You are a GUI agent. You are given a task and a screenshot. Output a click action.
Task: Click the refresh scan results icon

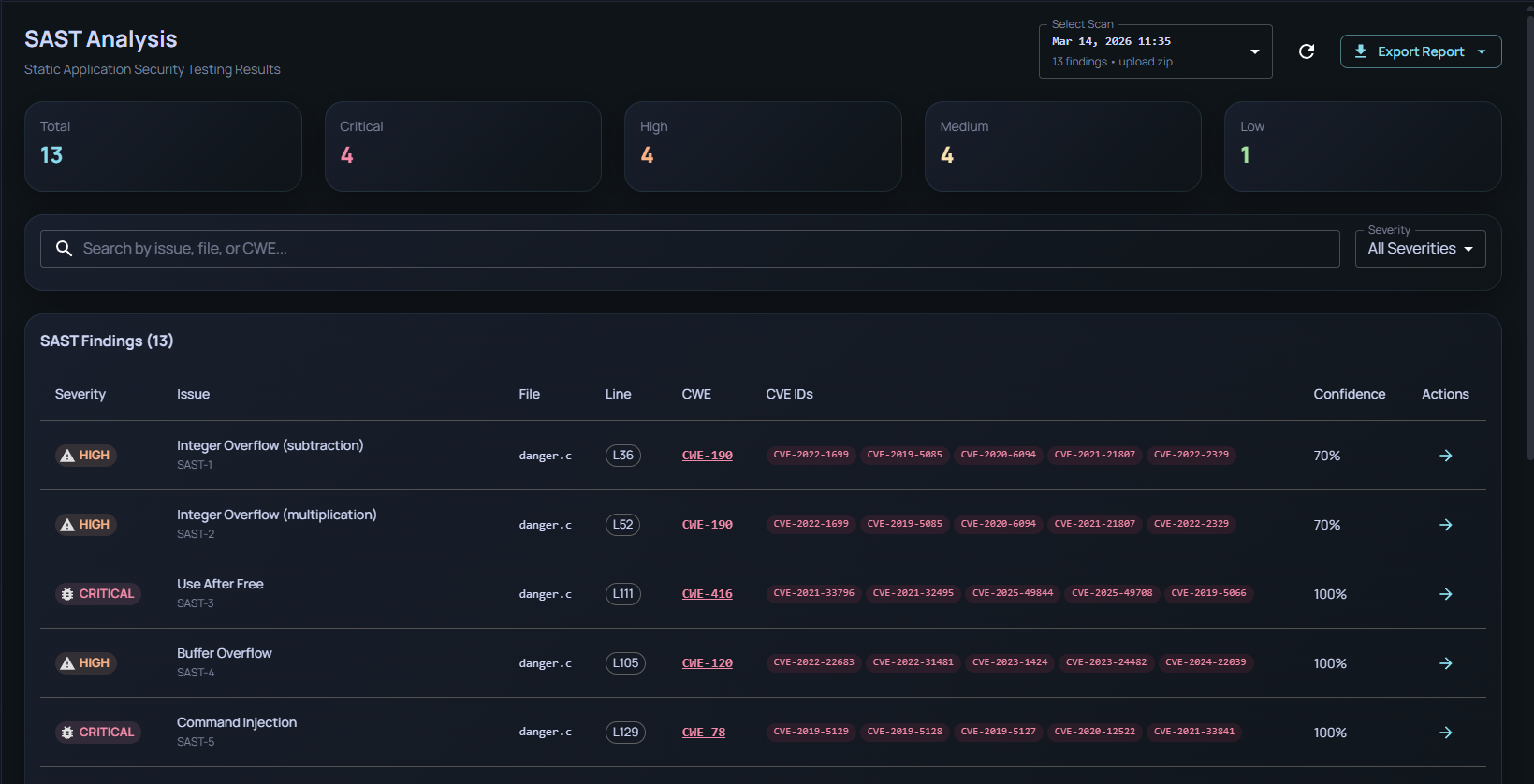coord(1307,51)
